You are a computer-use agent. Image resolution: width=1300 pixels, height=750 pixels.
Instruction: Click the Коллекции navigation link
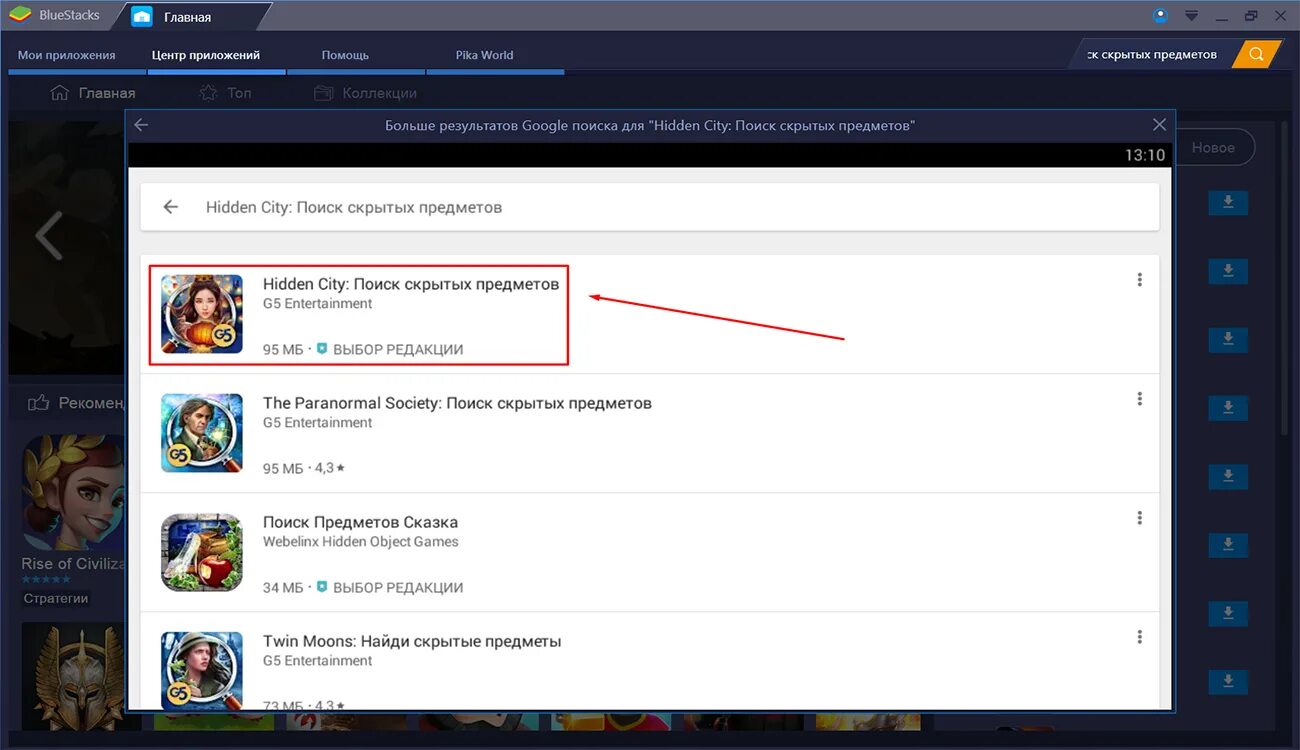pyautogui.click(x=379, y=93)
